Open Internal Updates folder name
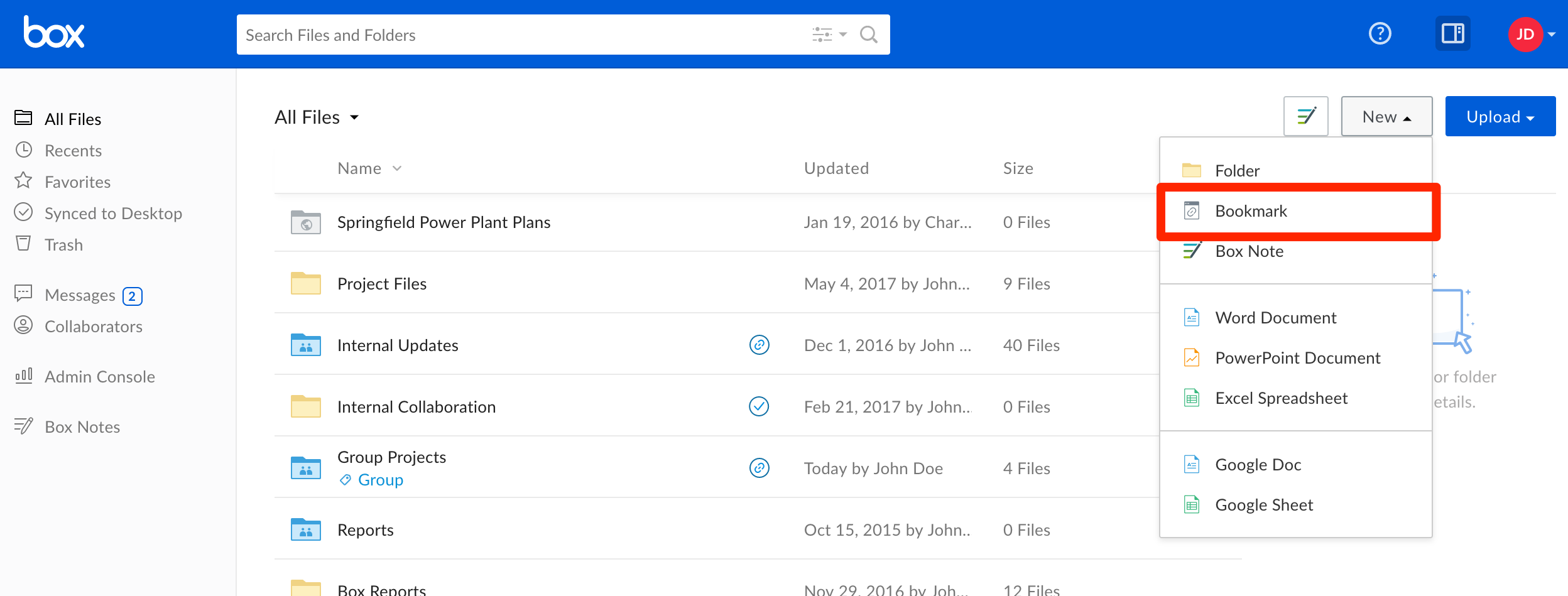The height and width of the screenshot is (596, 1568). (398, 345)
